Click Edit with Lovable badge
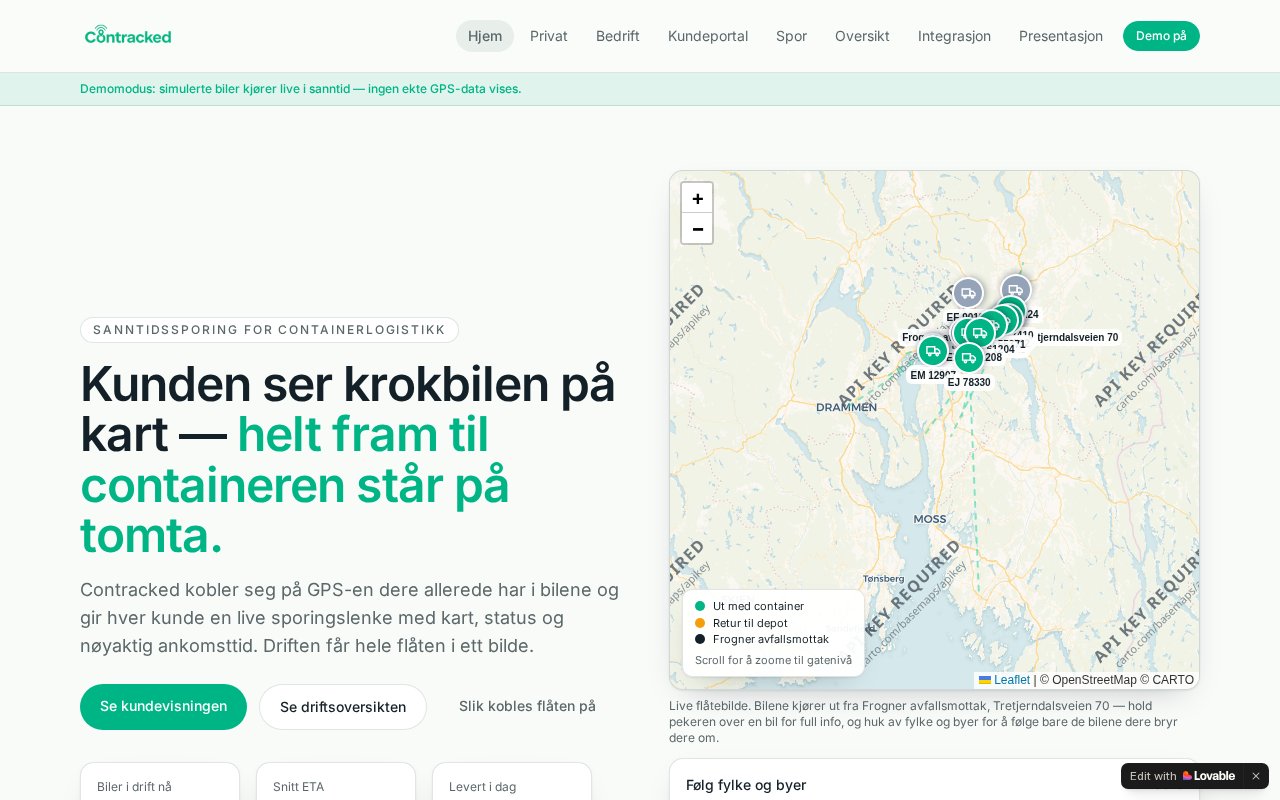This screenshot has width=1280, height=800. tap(1182, 776)
